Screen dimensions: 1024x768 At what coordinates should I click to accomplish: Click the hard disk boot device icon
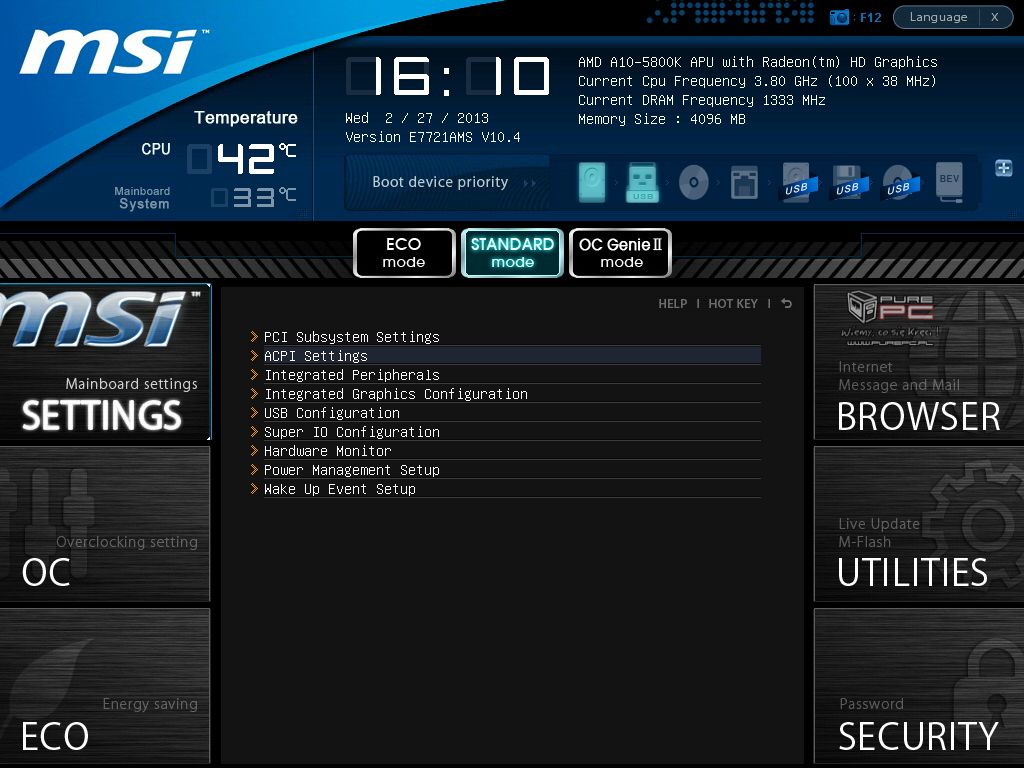click(592, 183)
